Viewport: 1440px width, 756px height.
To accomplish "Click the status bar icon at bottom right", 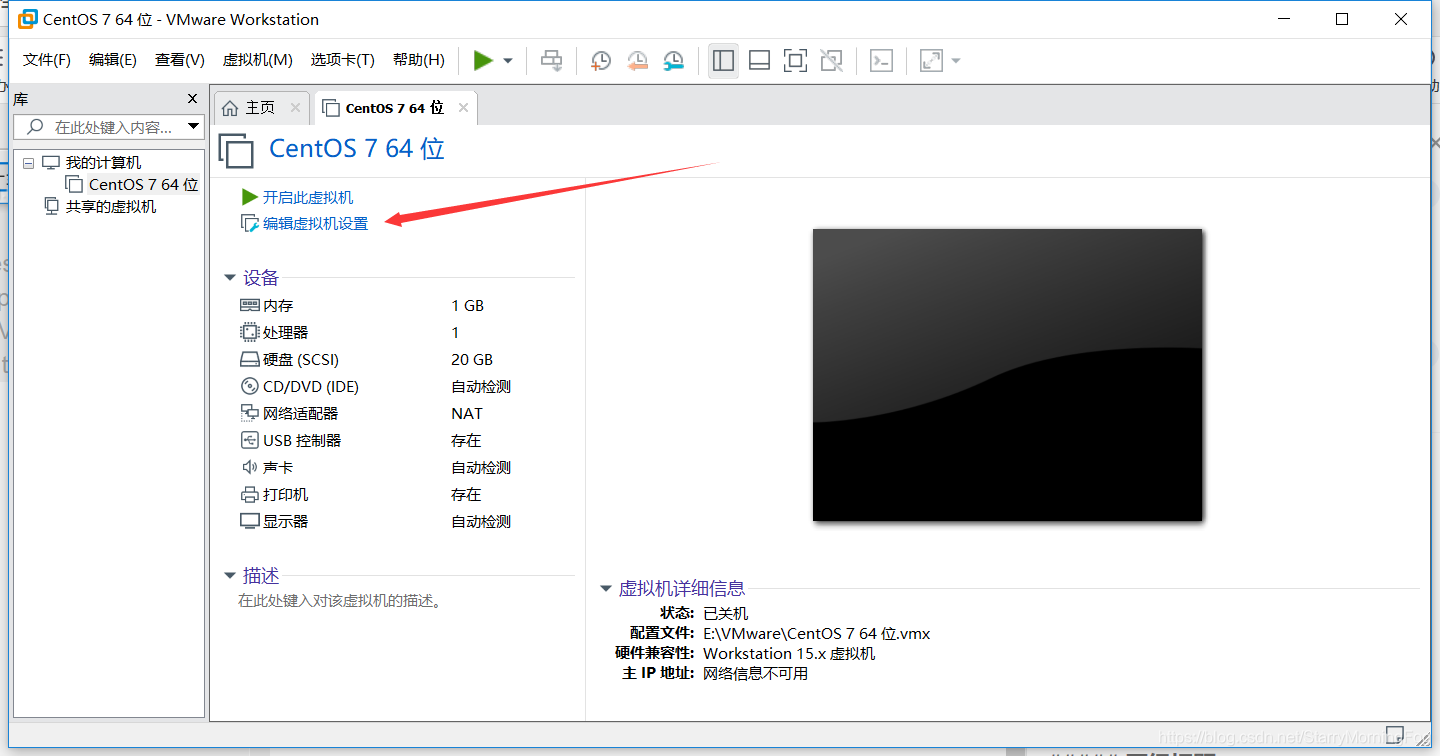I will (x=1395, y=735).
